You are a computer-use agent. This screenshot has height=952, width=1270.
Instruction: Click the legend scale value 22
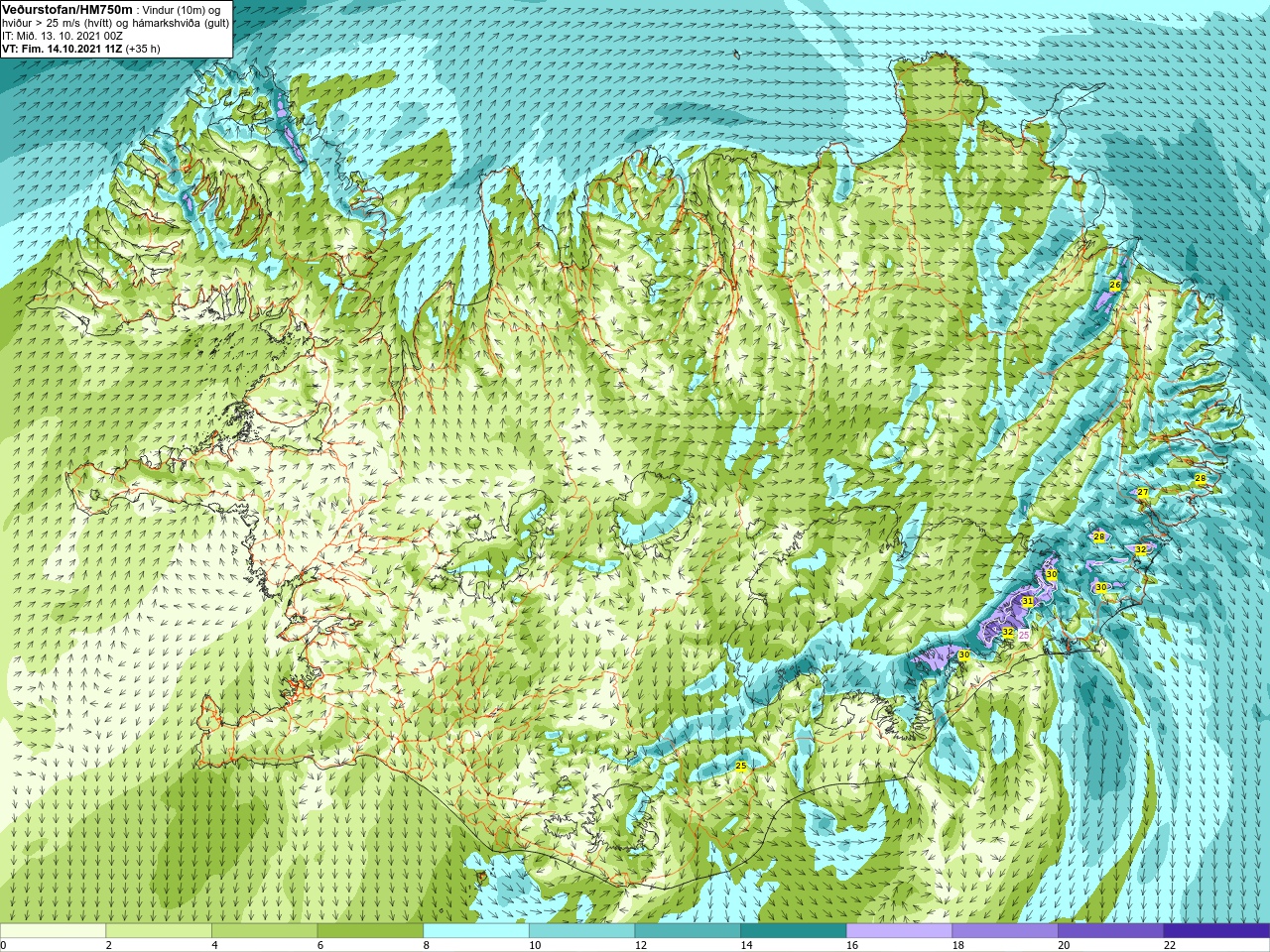[x=1170, y=945]
